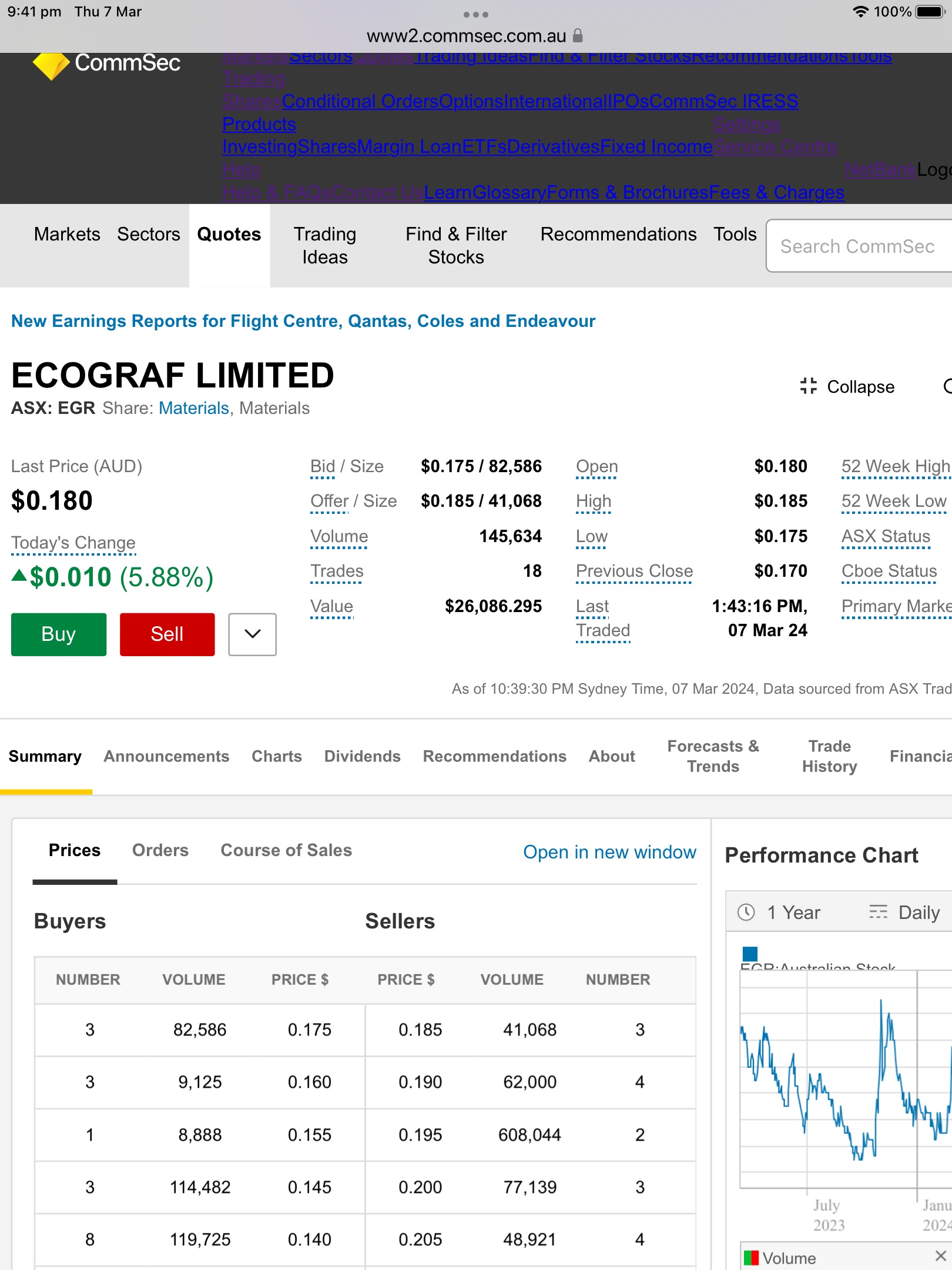Open the Trading Ideas menu
Viewport: 952px width, 1270px height.
point(325,246)
